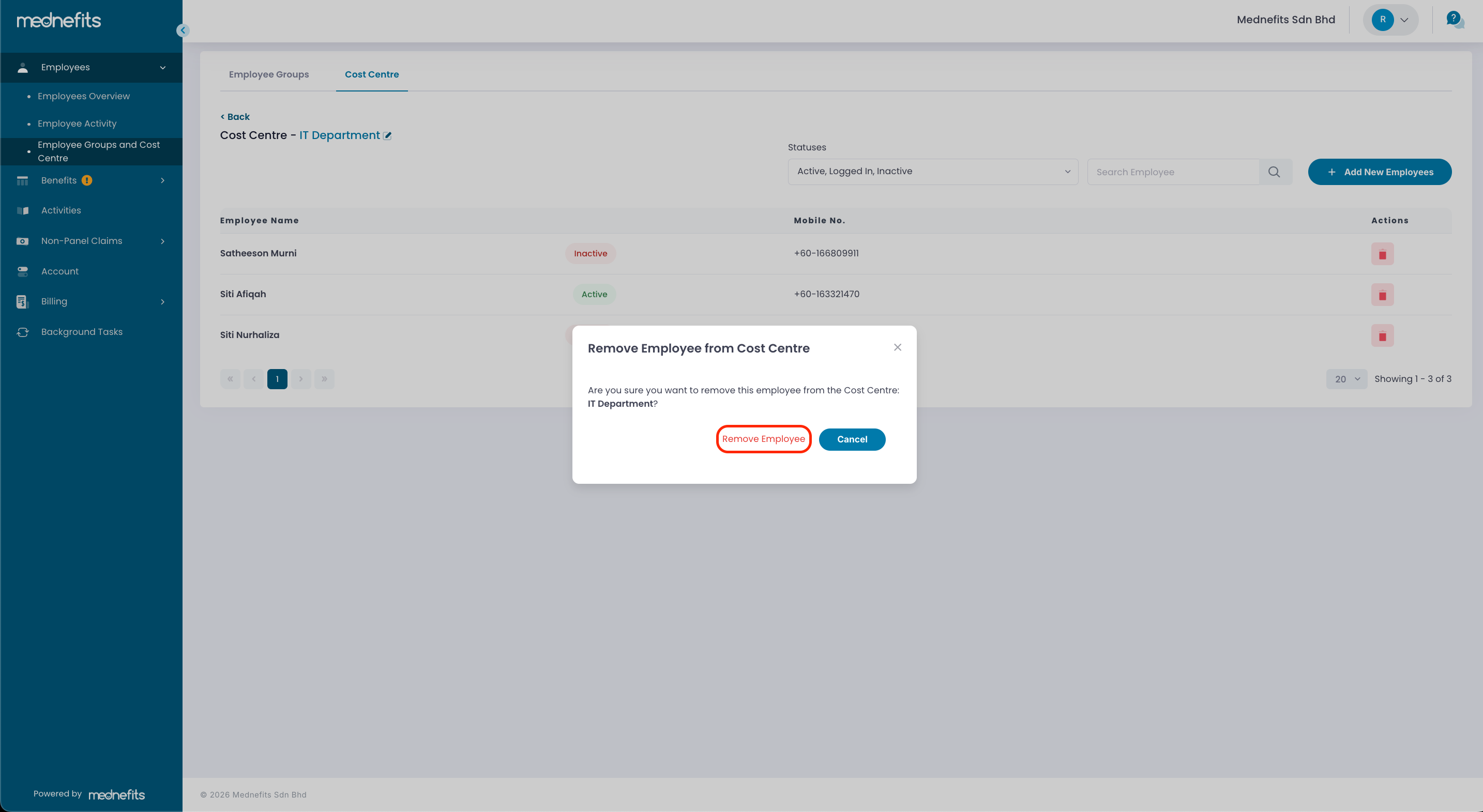Focus the Search Employee field
The height and width of the screenshot is (812, 1483).
[x=1172, y=172]
